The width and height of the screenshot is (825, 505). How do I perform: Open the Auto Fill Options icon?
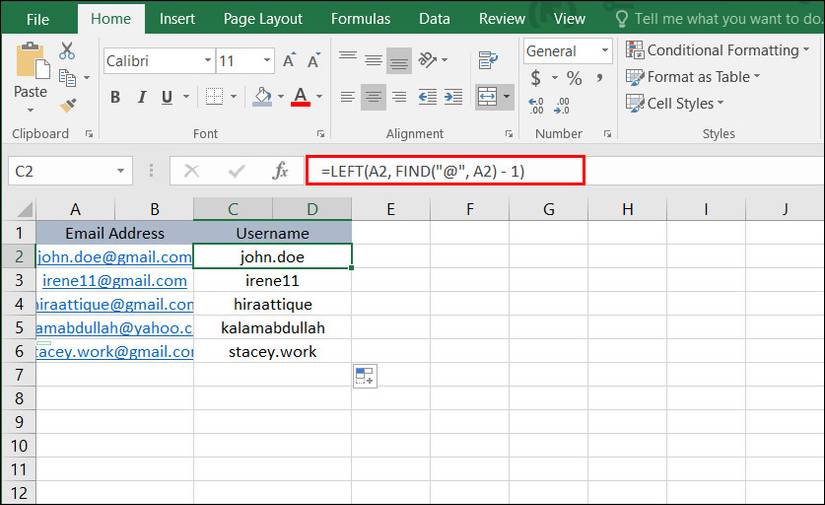365,376
